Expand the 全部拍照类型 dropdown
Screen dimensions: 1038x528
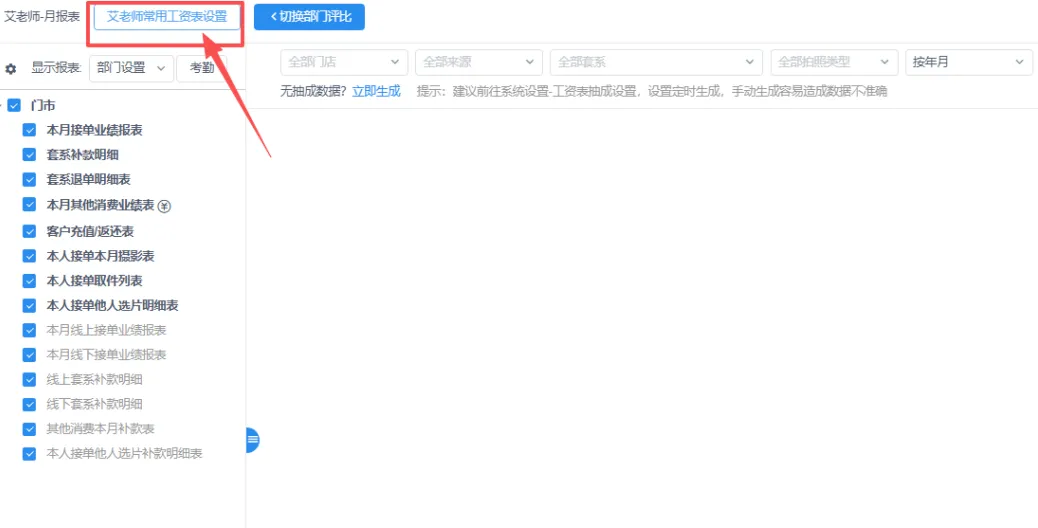click(x=834, y=62)
